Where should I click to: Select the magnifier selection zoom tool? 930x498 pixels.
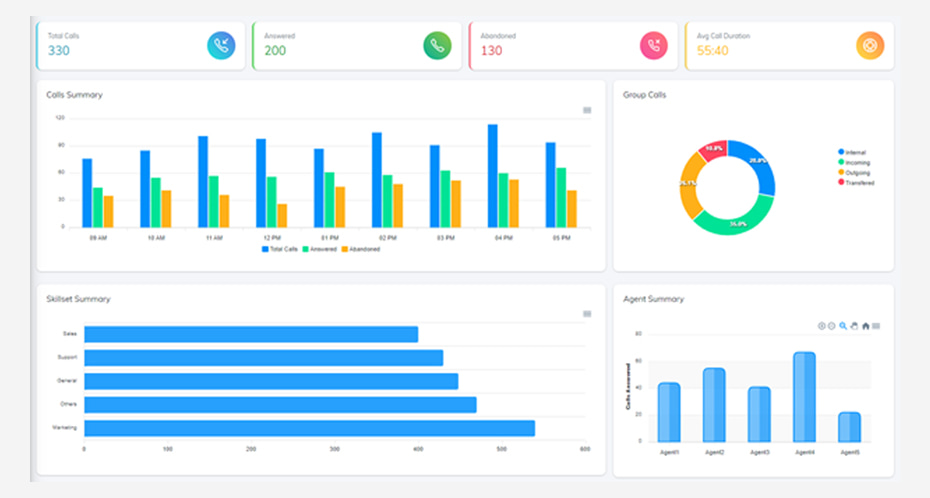843,326
